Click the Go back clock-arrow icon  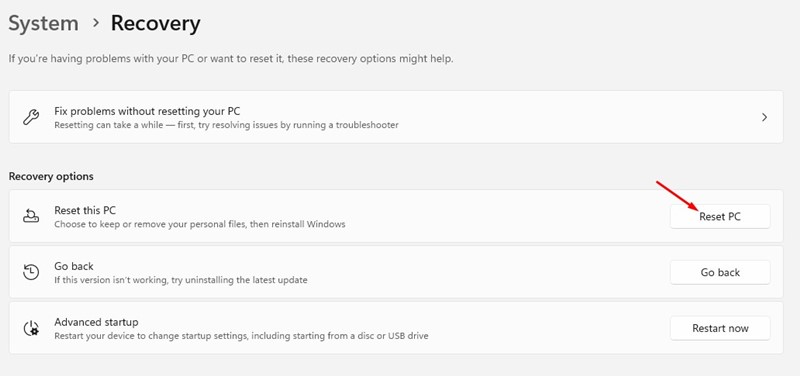[x=31, y=272]
